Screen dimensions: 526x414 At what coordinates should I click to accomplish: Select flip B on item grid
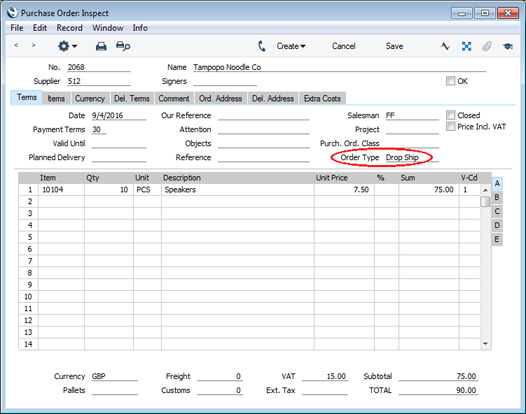click(x=497, y=197)
